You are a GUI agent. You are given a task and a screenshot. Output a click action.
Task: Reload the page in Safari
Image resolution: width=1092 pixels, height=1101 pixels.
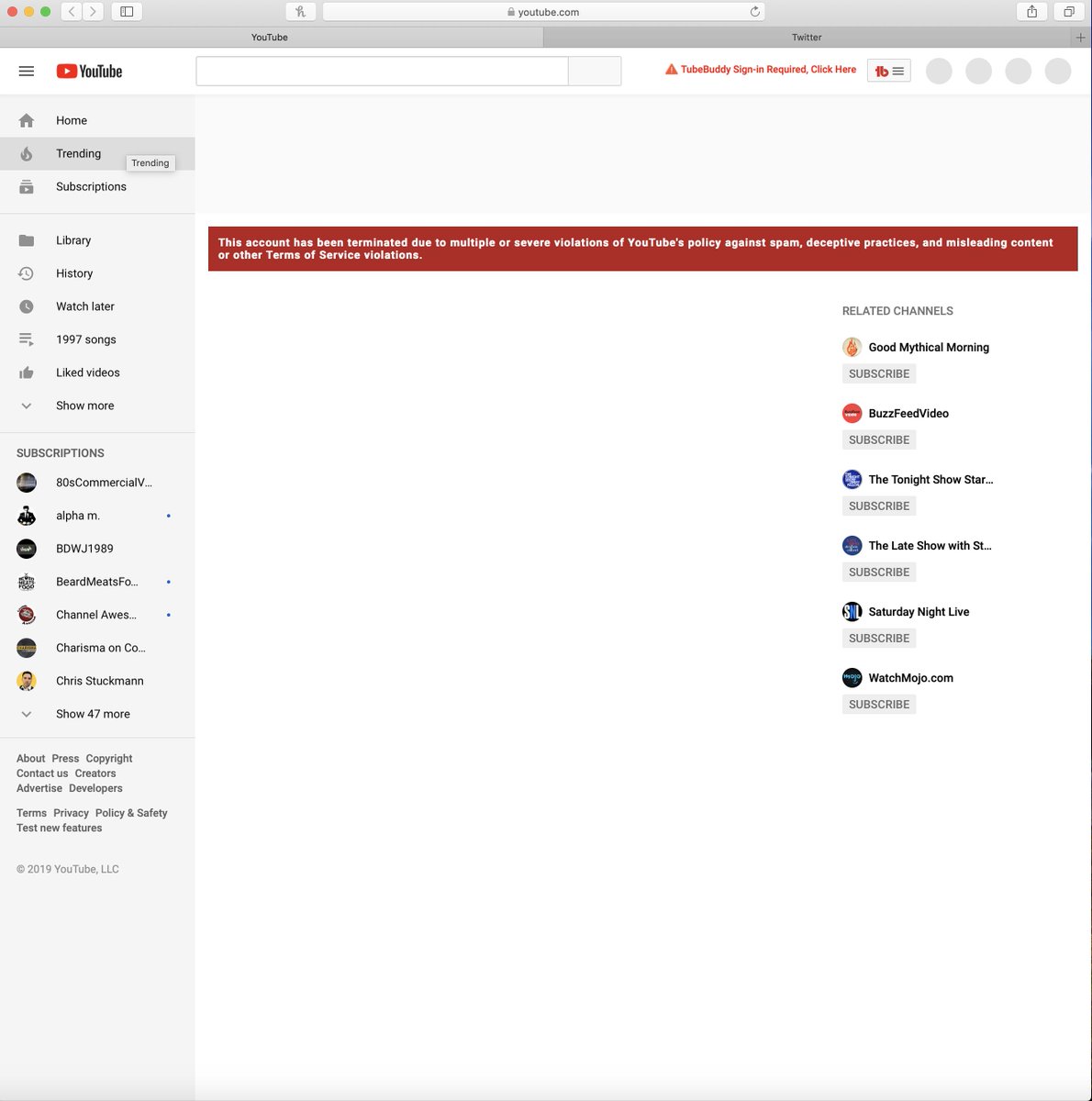754,12
